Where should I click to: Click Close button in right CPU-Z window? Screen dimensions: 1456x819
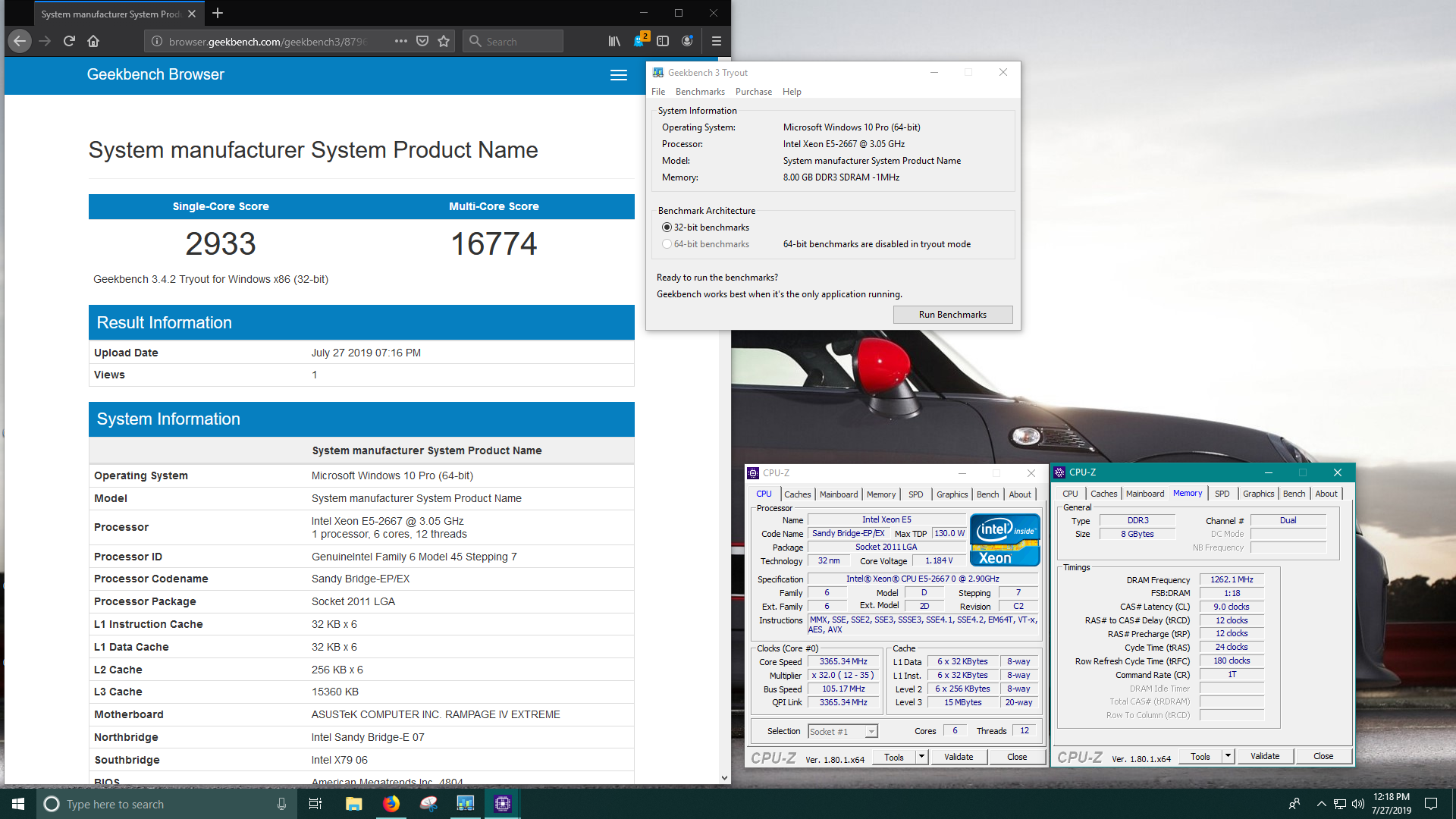(x=1323, y=756)
